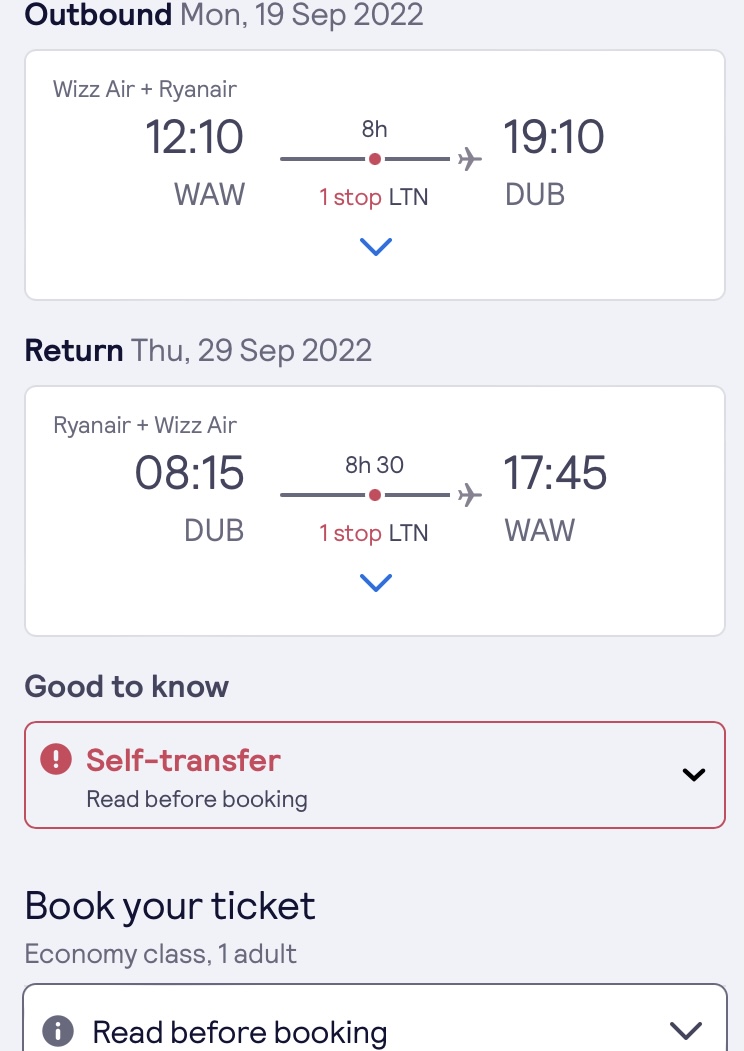Screen dimensions: 744x1051
Task: Select the outbound 1 stop LTN label
Action: (x=373, y=197)
